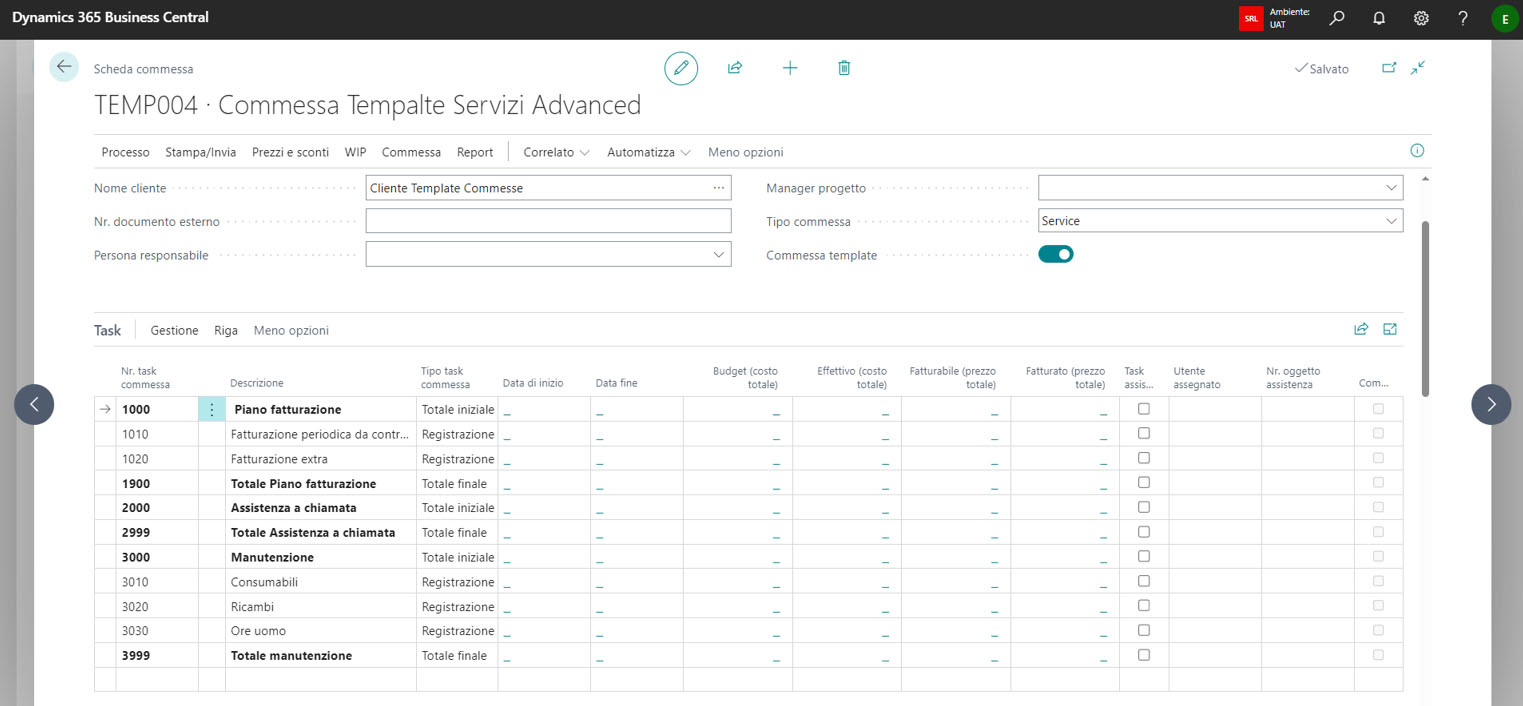The height and width of the screenshot is (706, 1523).
Task: Click the Data di inizio column header
Action: point(533,383)
